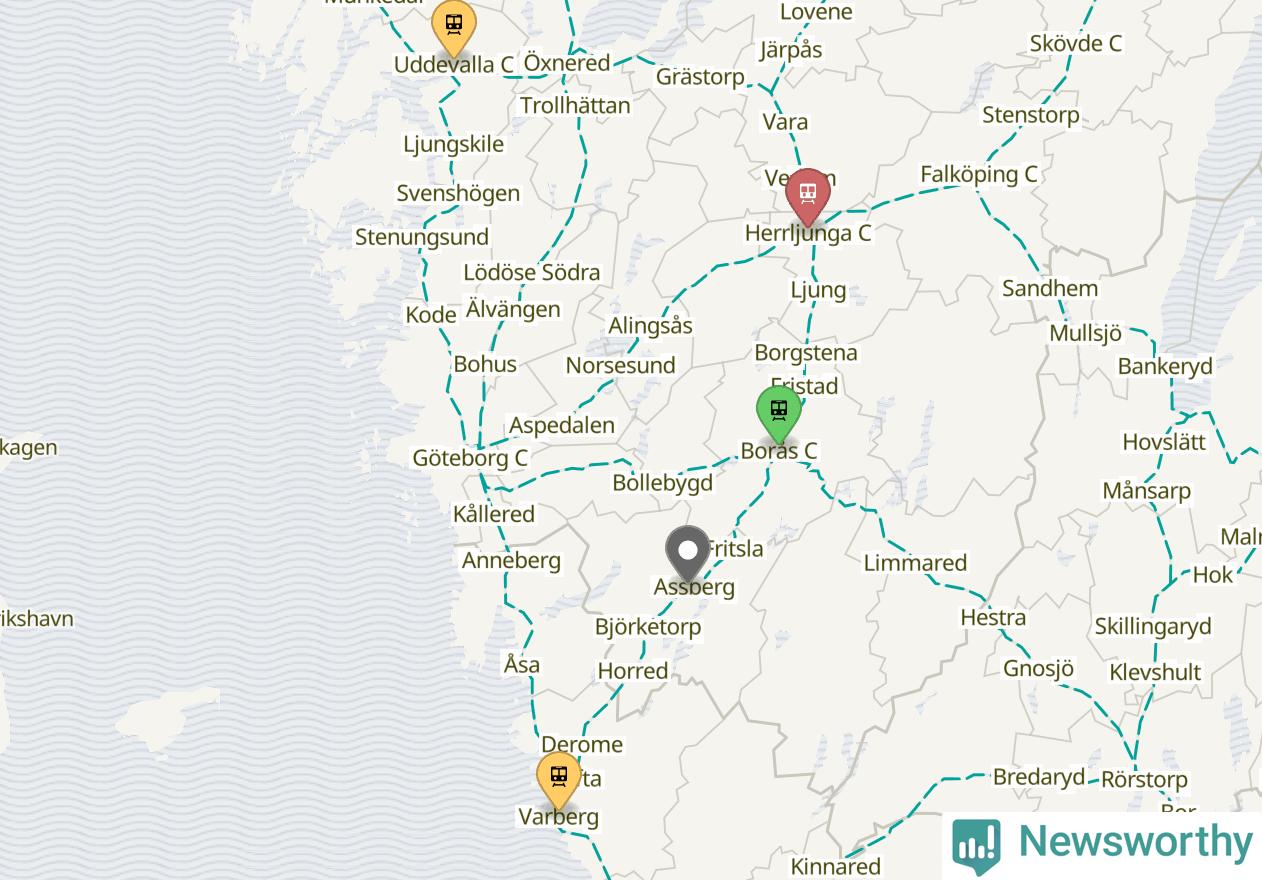Select the Bollebygd label

(x=662, y=483)
